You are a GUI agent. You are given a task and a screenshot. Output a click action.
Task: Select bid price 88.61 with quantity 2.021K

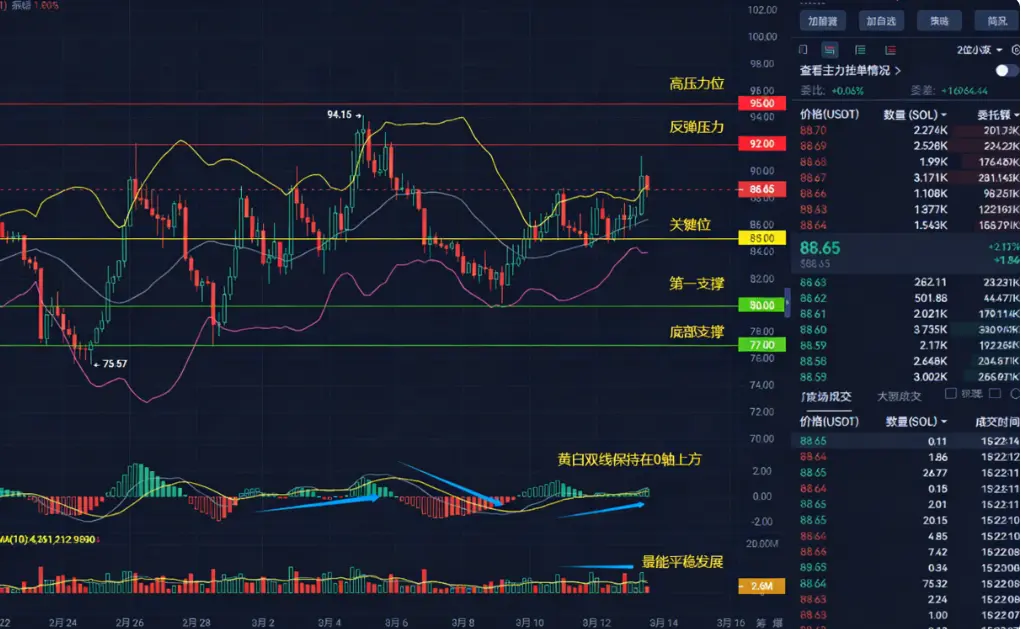813,314
